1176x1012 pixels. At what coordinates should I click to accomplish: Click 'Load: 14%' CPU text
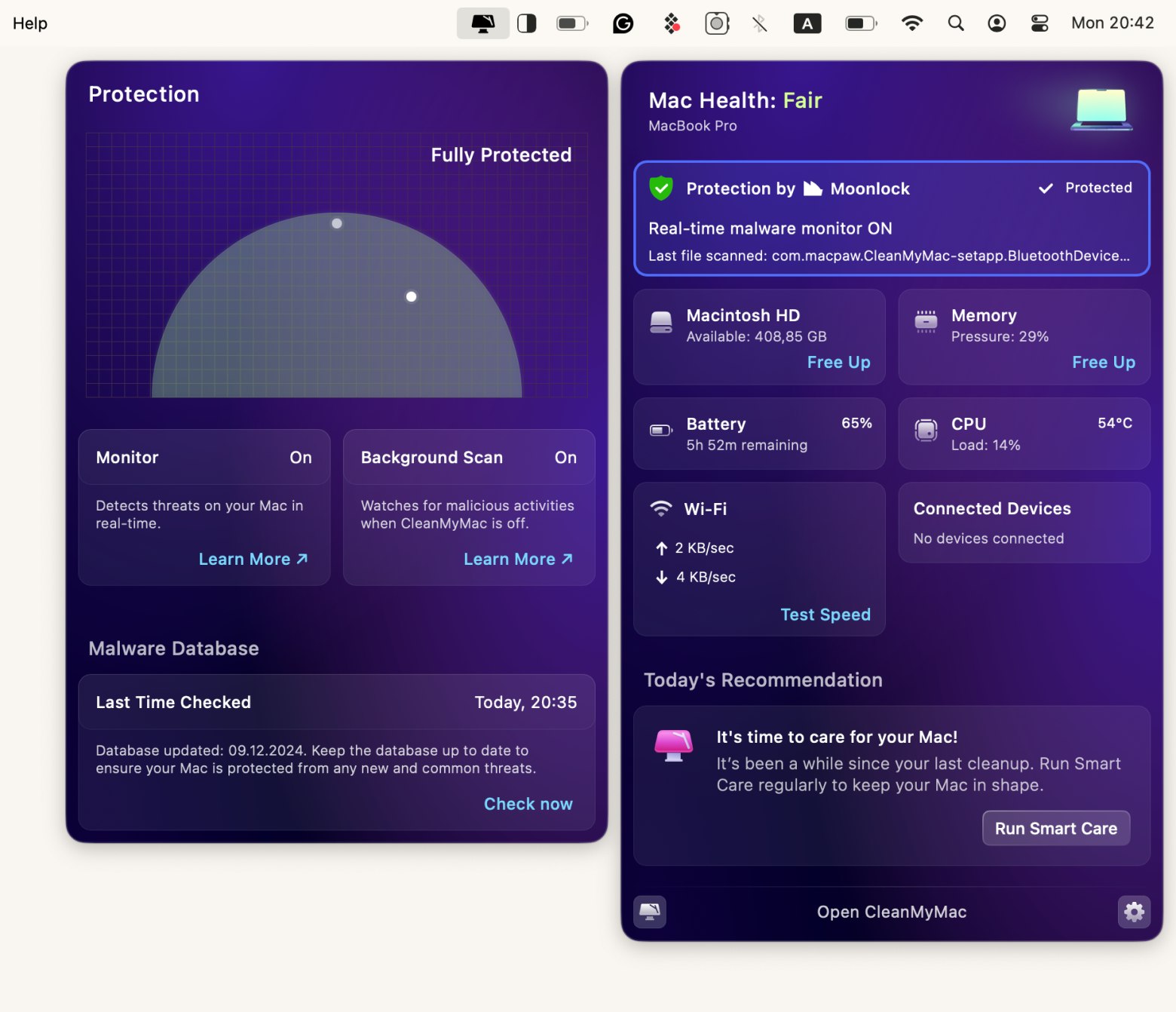coord(986,446)
